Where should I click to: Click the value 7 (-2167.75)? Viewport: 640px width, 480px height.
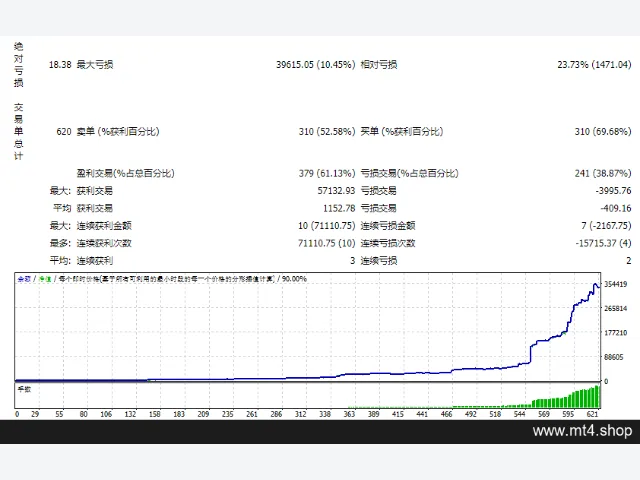tap(606, 226)
